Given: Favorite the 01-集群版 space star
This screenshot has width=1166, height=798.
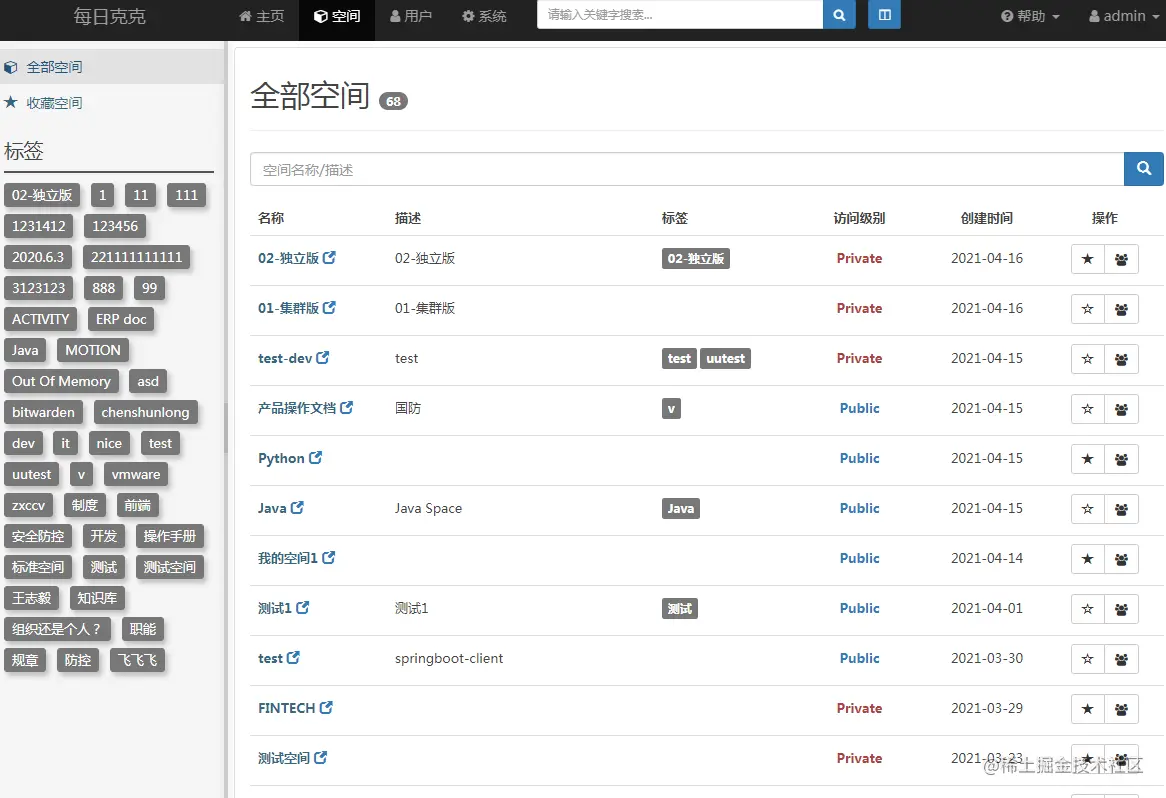Looking at the screenshot, I should 1088,309.
